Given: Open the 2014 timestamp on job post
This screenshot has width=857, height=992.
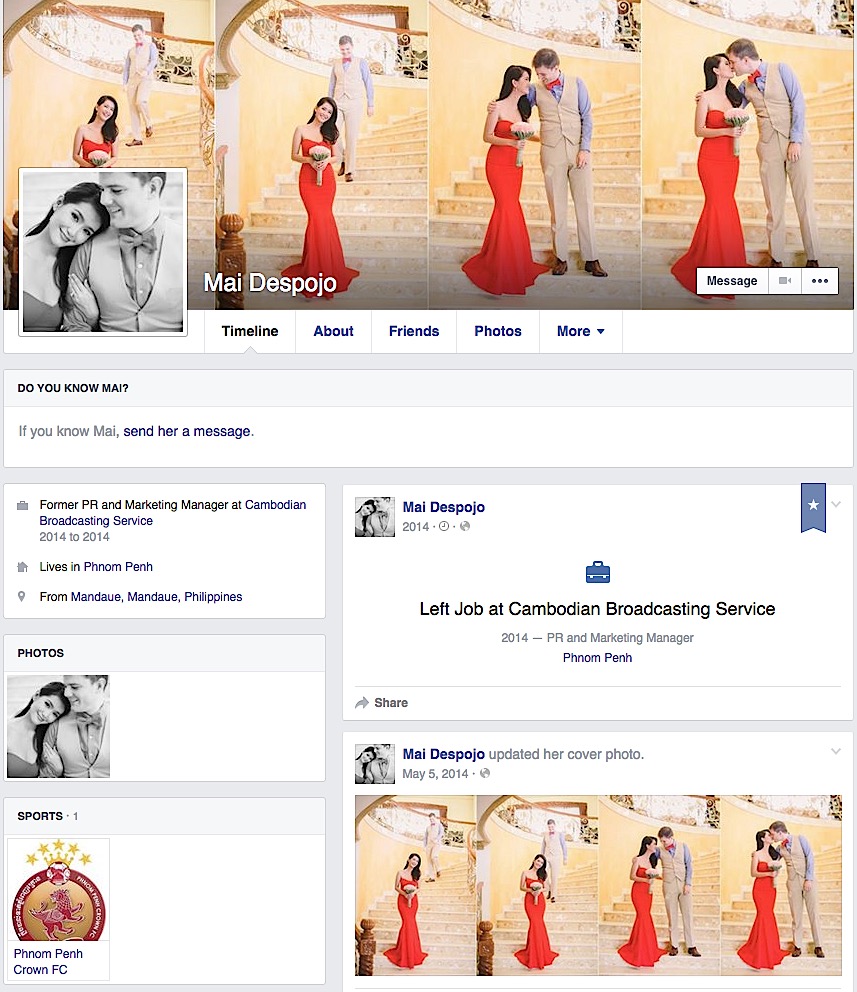Looking at the screenshot, I should (416, 526).
